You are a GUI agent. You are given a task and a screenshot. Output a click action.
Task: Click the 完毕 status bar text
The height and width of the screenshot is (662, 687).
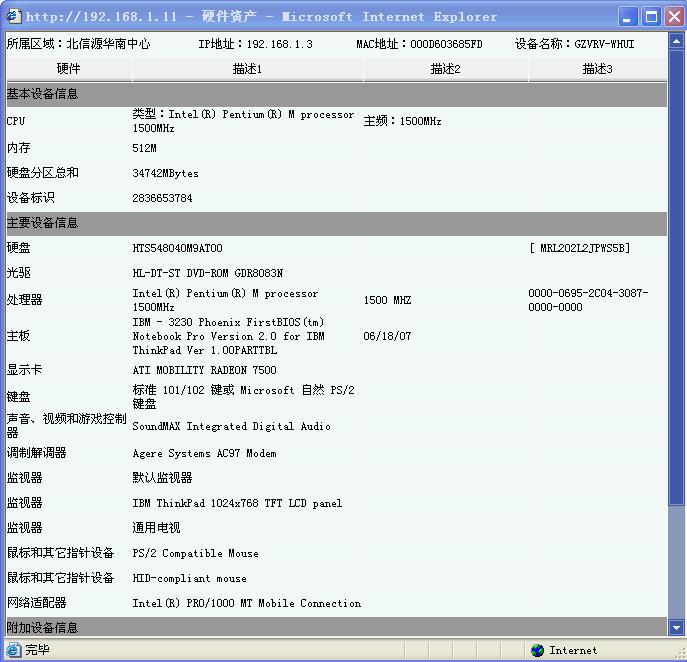click(37, 650)
